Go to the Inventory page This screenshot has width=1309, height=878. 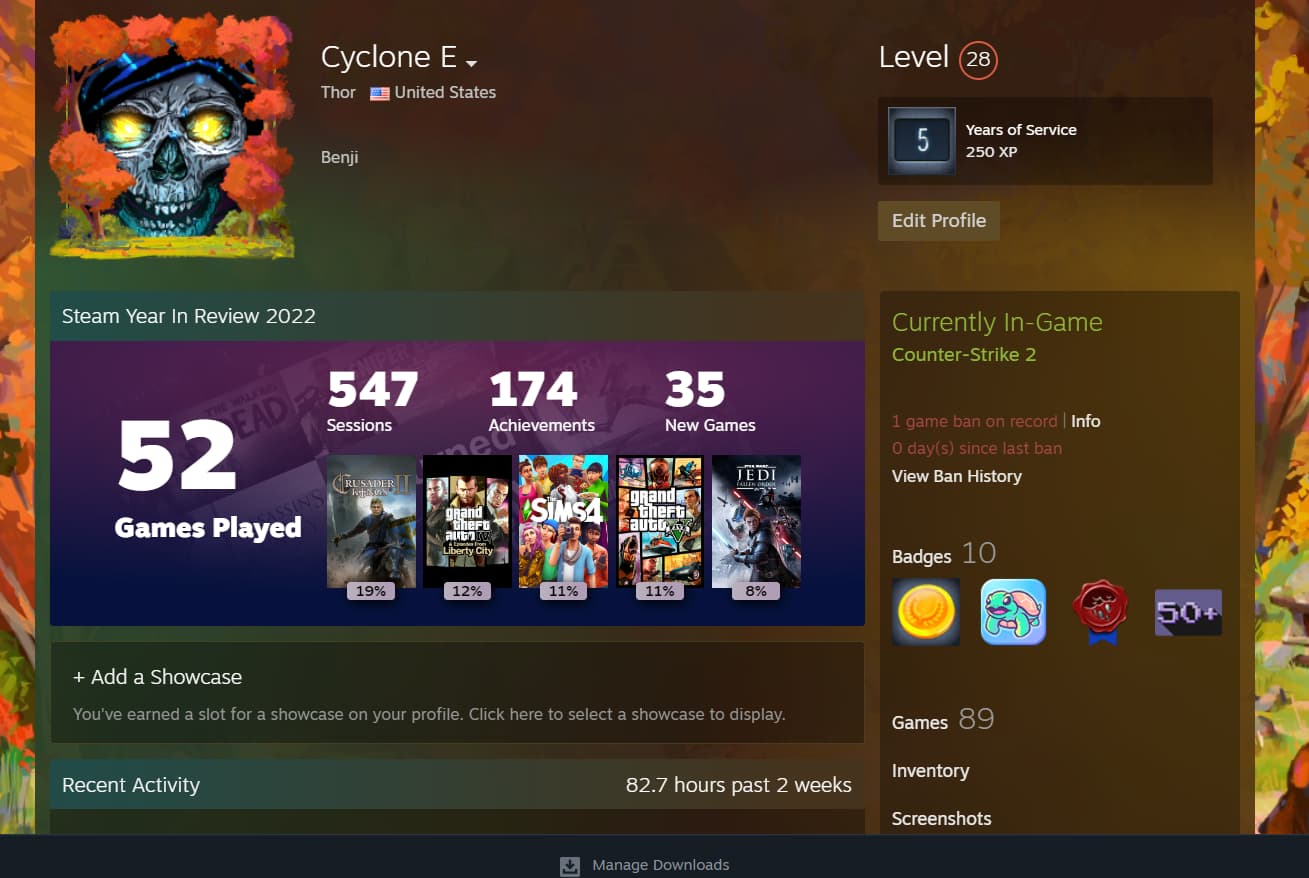930,771
